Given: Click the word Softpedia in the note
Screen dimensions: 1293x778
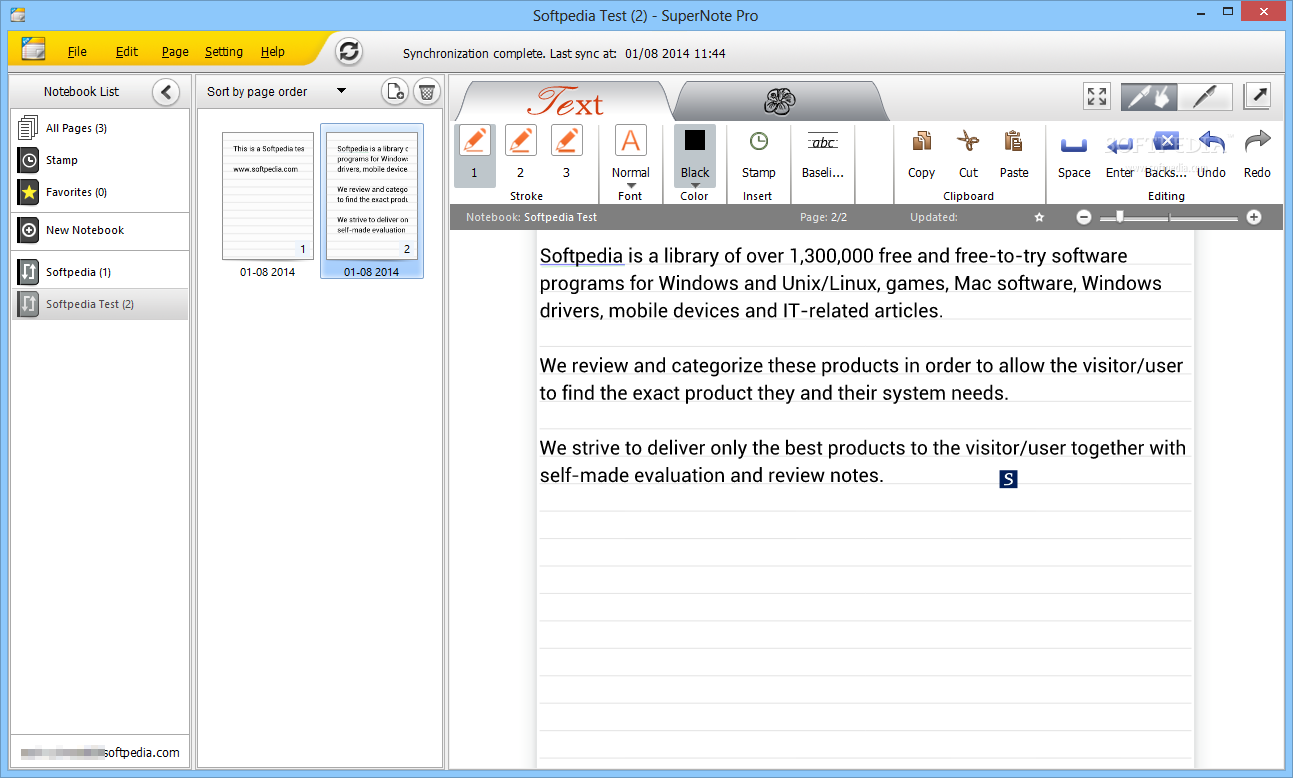Looking at the screenshot, I should tap(581, 256).
